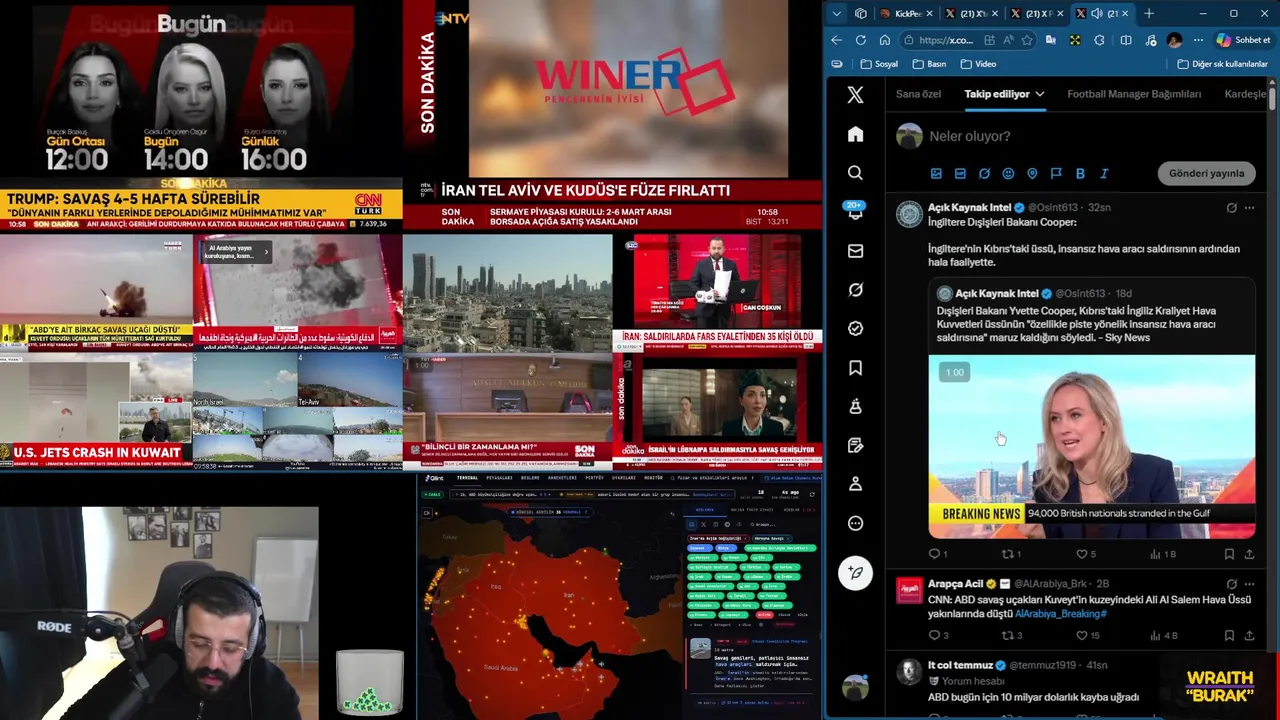Open profile person icon in X sidebar

click(855, 484)
